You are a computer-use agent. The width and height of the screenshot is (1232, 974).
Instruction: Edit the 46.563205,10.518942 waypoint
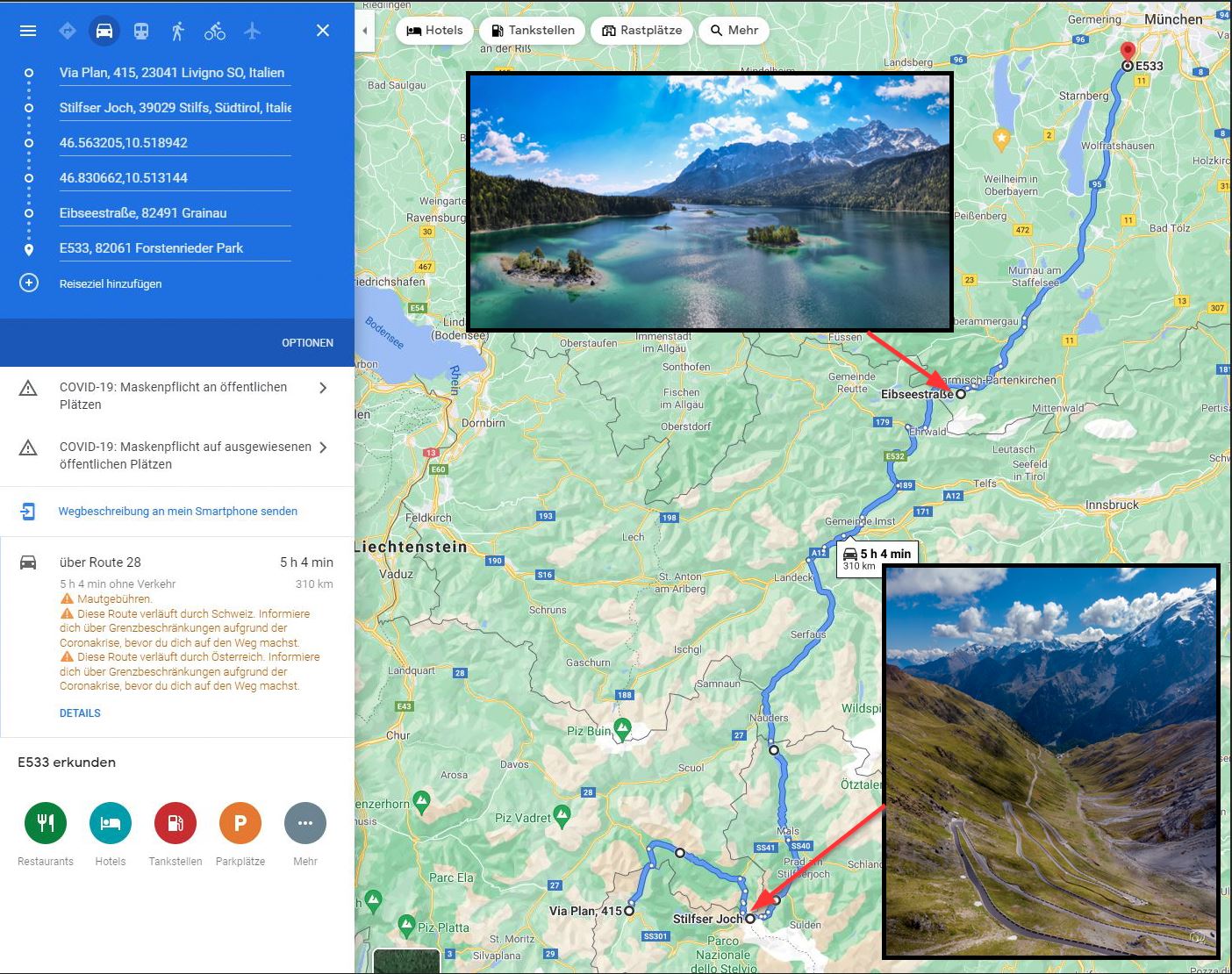(x=175, y=143)
